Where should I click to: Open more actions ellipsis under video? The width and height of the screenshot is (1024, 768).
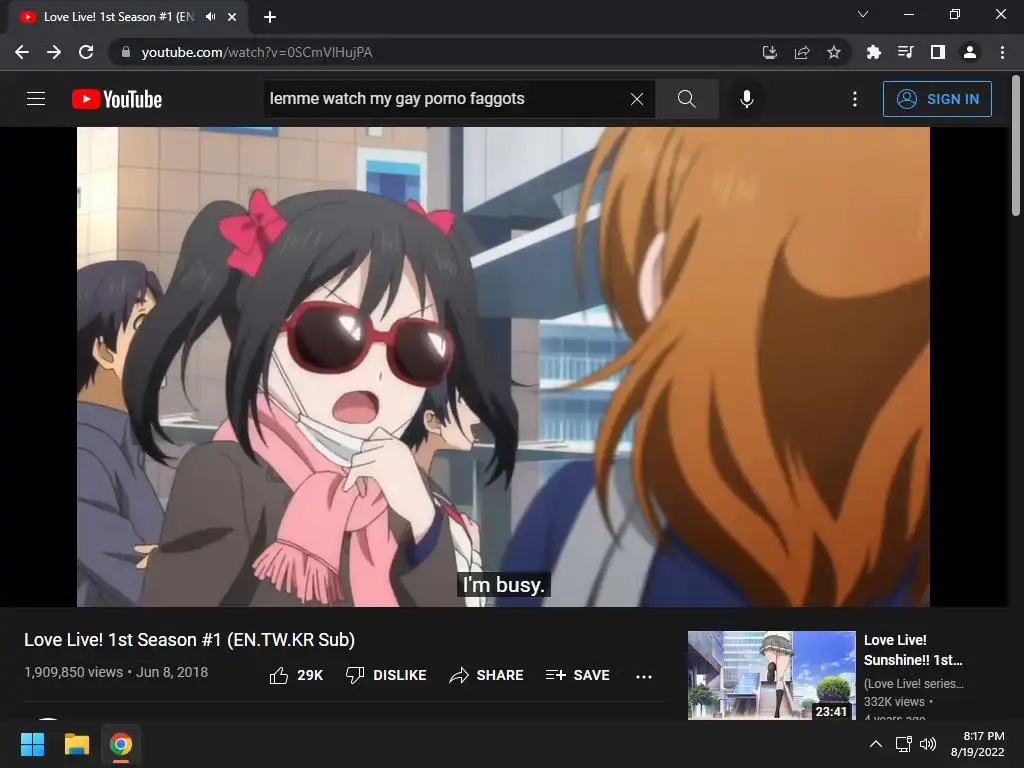(644, 677)
